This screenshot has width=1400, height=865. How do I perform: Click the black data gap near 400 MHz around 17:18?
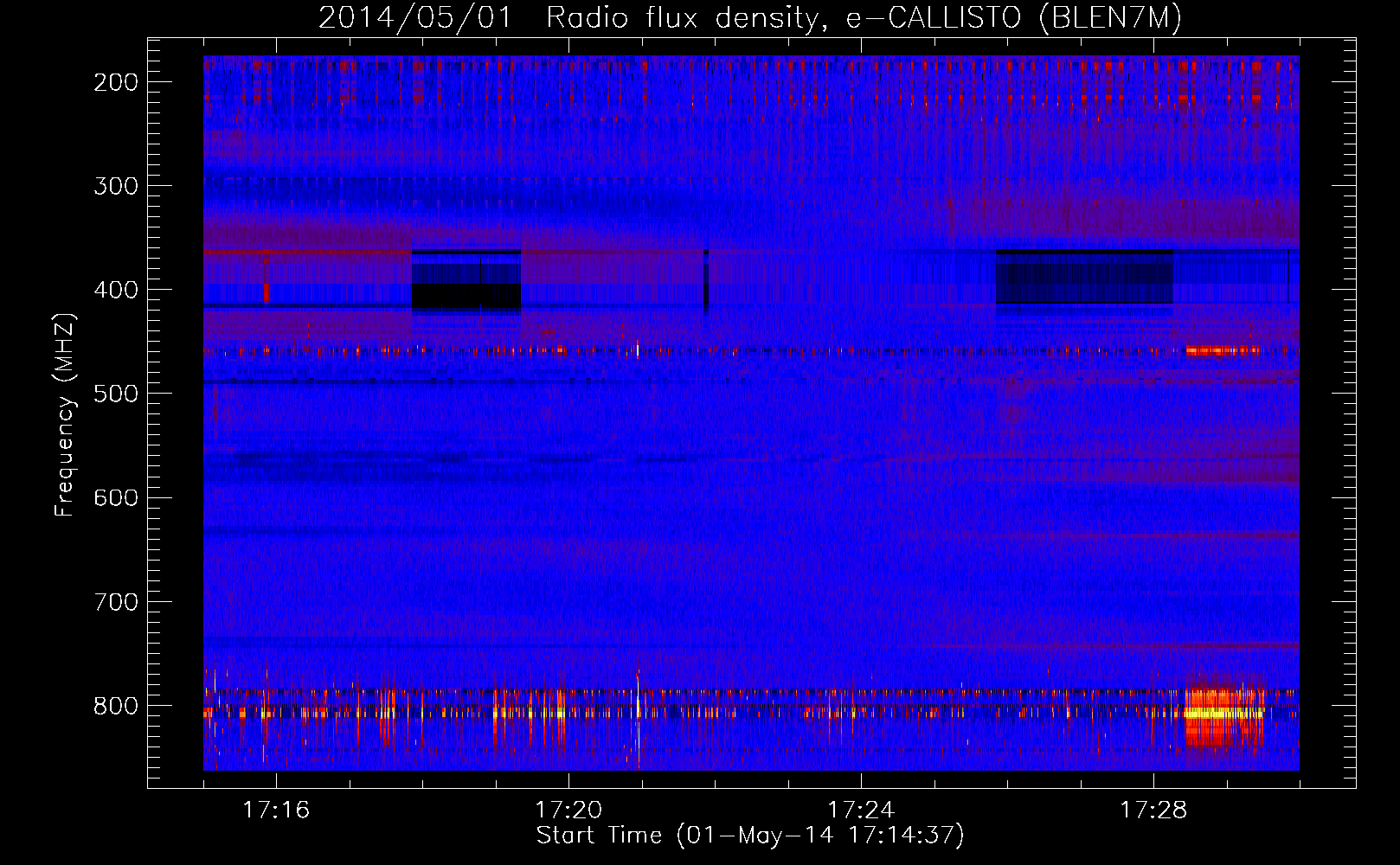coord(466,282)
